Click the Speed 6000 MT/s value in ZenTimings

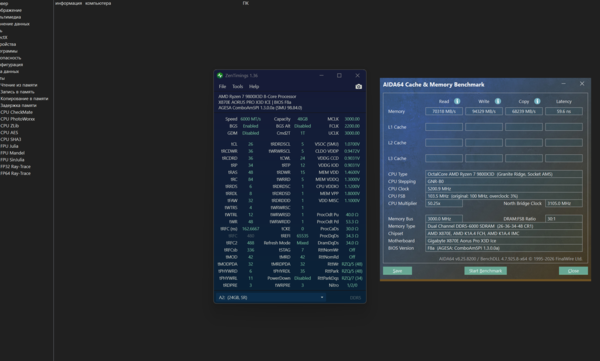tap(250, 119)
